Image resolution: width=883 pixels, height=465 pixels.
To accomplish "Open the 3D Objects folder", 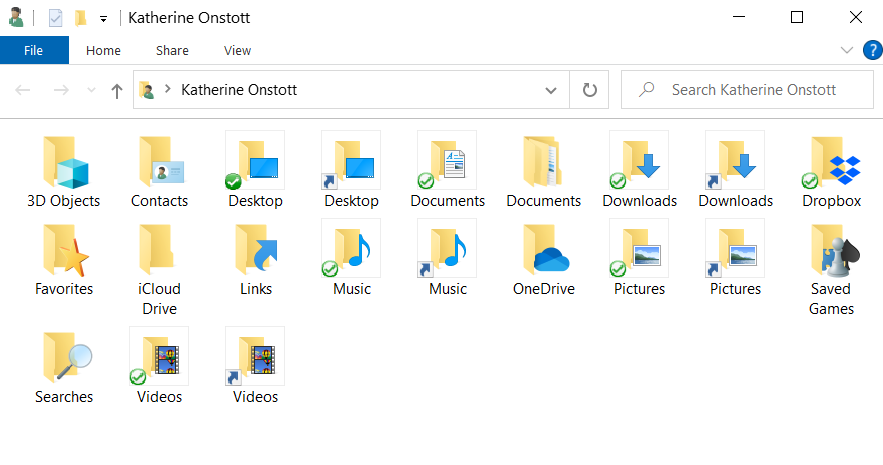I will coord(64,172).
